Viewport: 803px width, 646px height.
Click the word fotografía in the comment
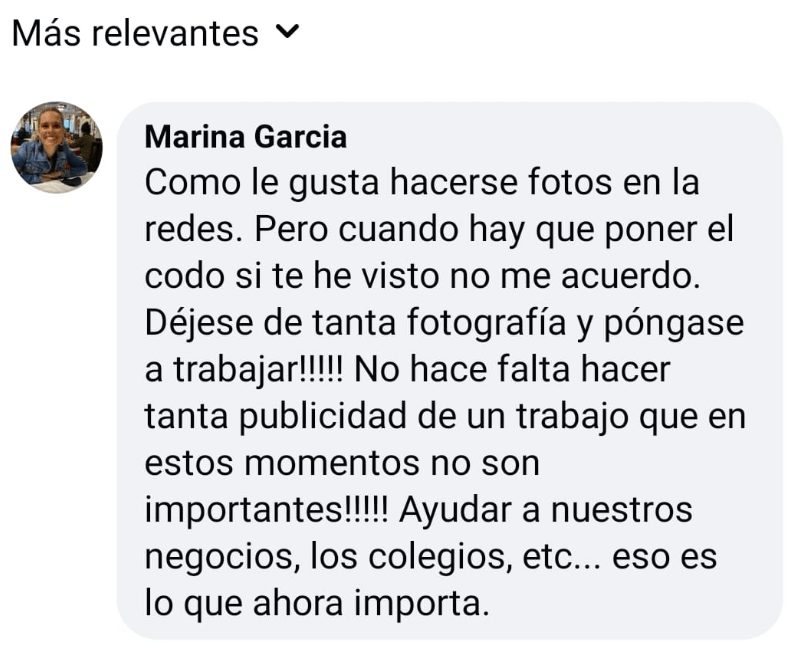pos(487,325)
